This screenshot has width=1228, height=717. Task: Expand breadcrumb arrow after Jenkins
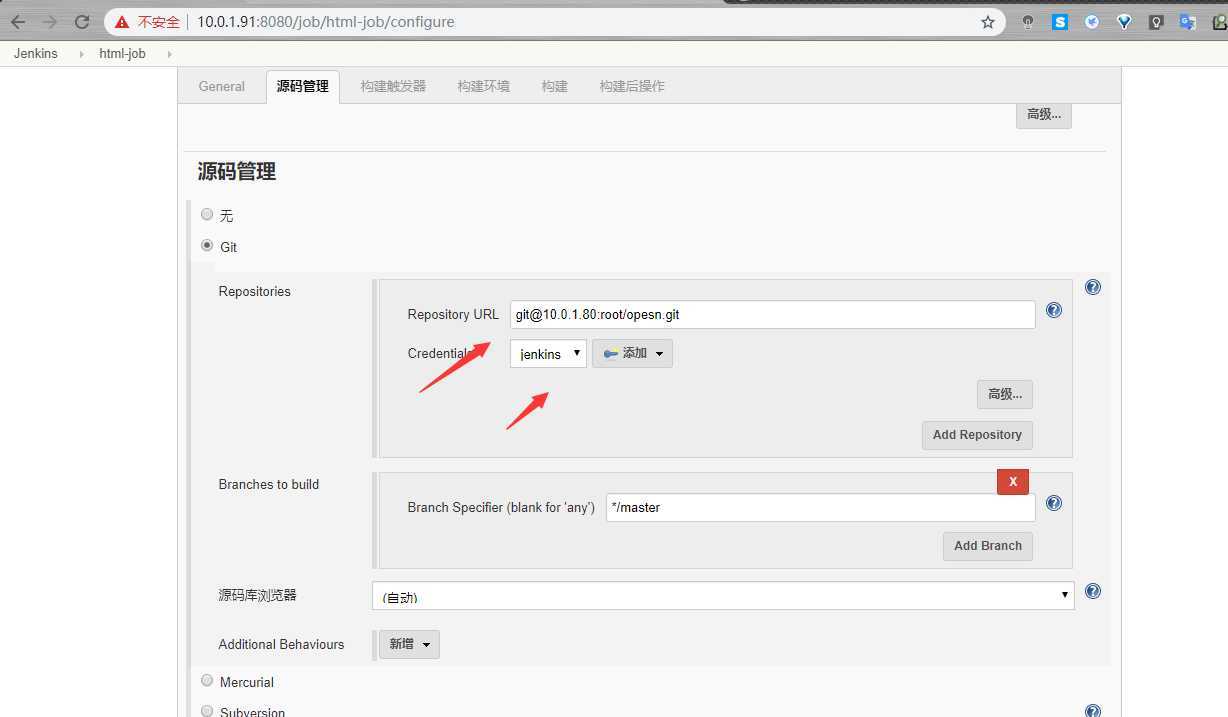tap(81, 54)
